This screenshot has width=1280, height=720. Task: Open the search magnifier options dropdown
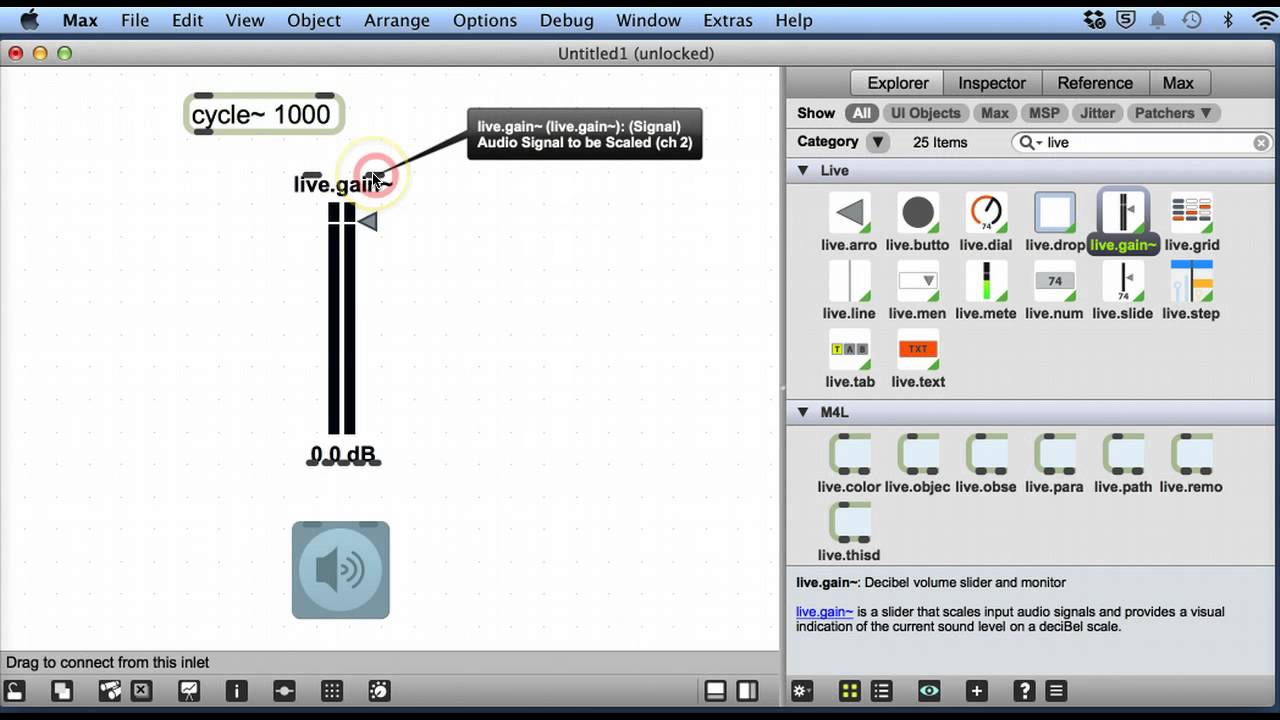click(x=1029, y=143)
